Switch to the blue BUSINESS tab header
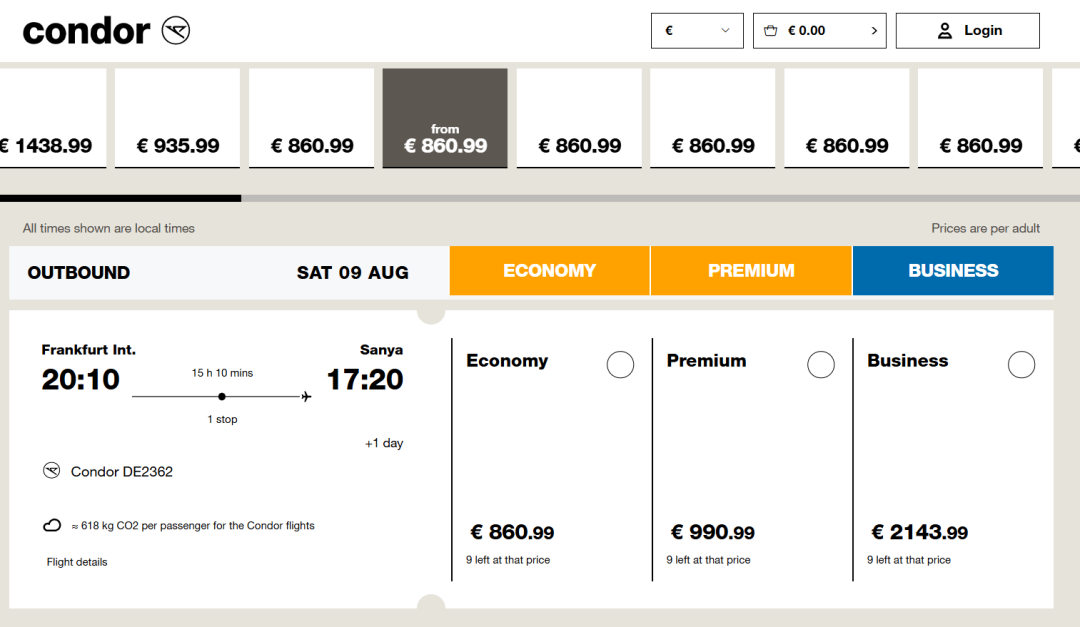Viewport: 1080px width, 627px height. 953,271
